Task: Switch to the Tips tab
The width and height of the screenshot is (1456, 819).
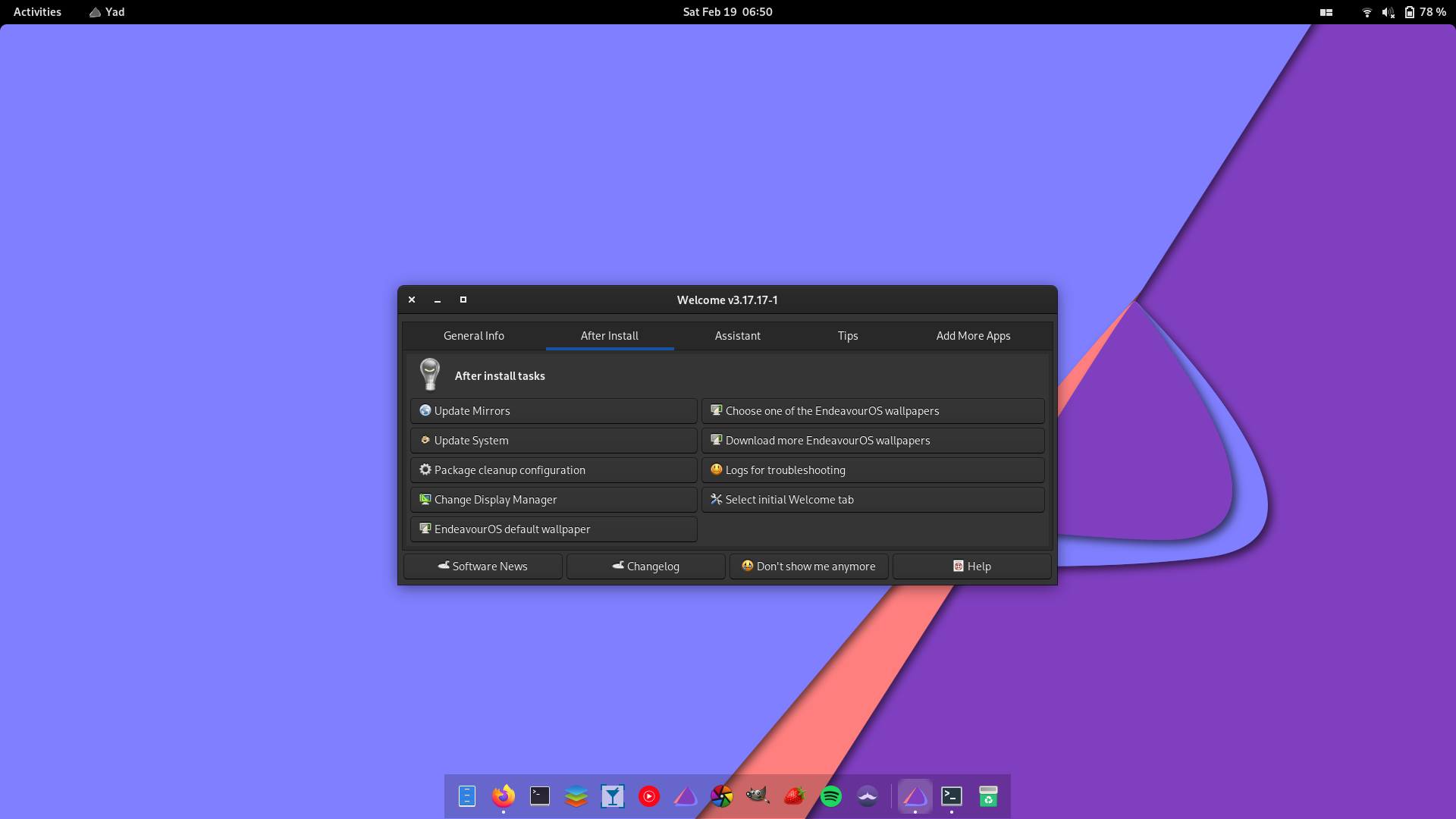Action: pyautogui.click(x=847, y=335)
